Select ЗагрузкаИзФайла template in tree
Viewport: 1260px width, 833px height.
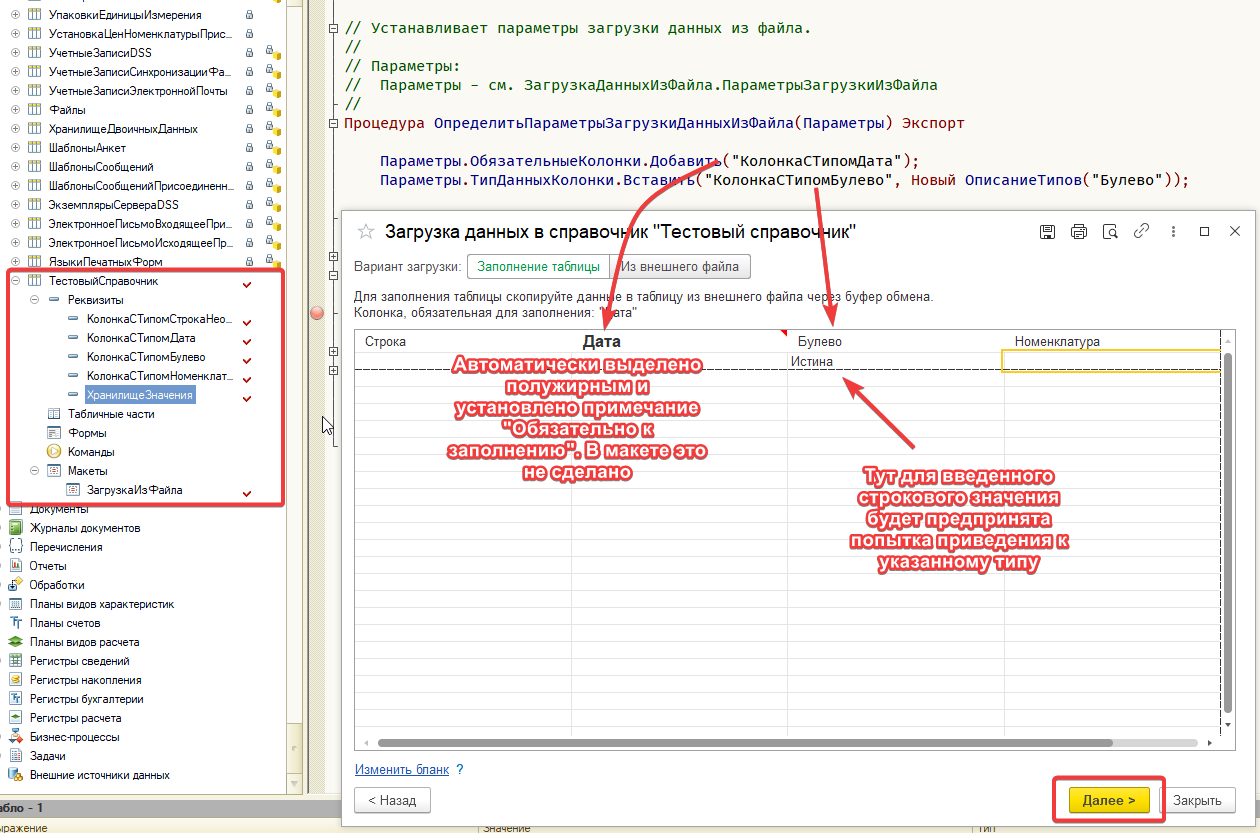134,490
